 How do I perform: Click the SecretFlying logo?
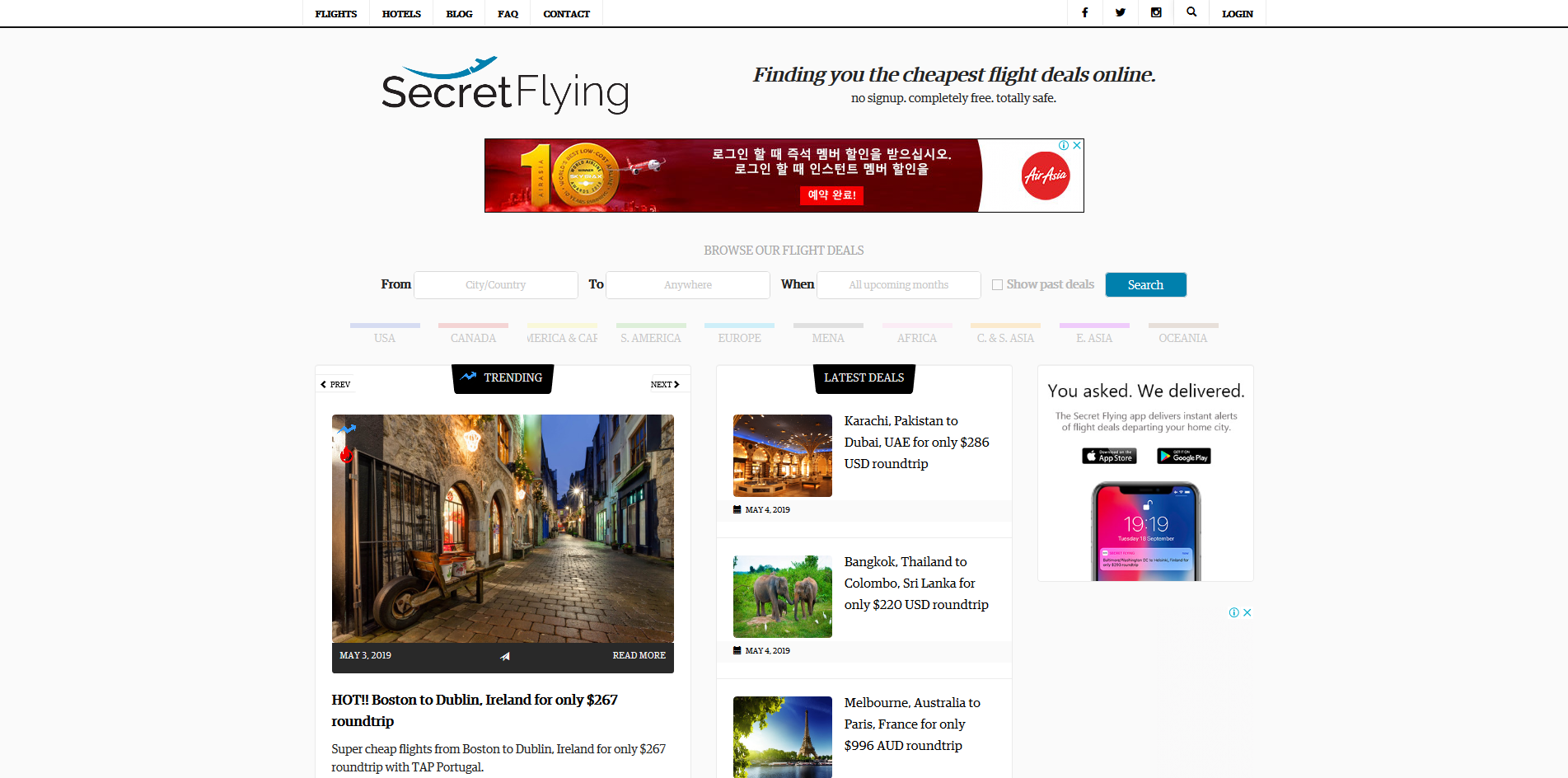coord(505,85)
